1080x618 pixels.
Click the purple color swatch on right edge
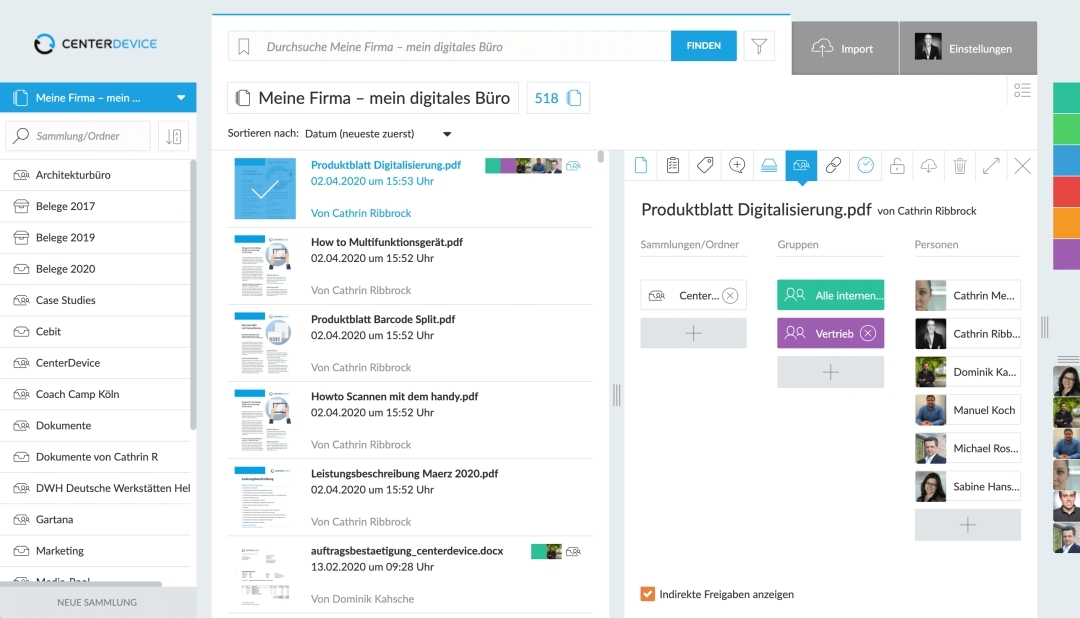point(1066,254)
